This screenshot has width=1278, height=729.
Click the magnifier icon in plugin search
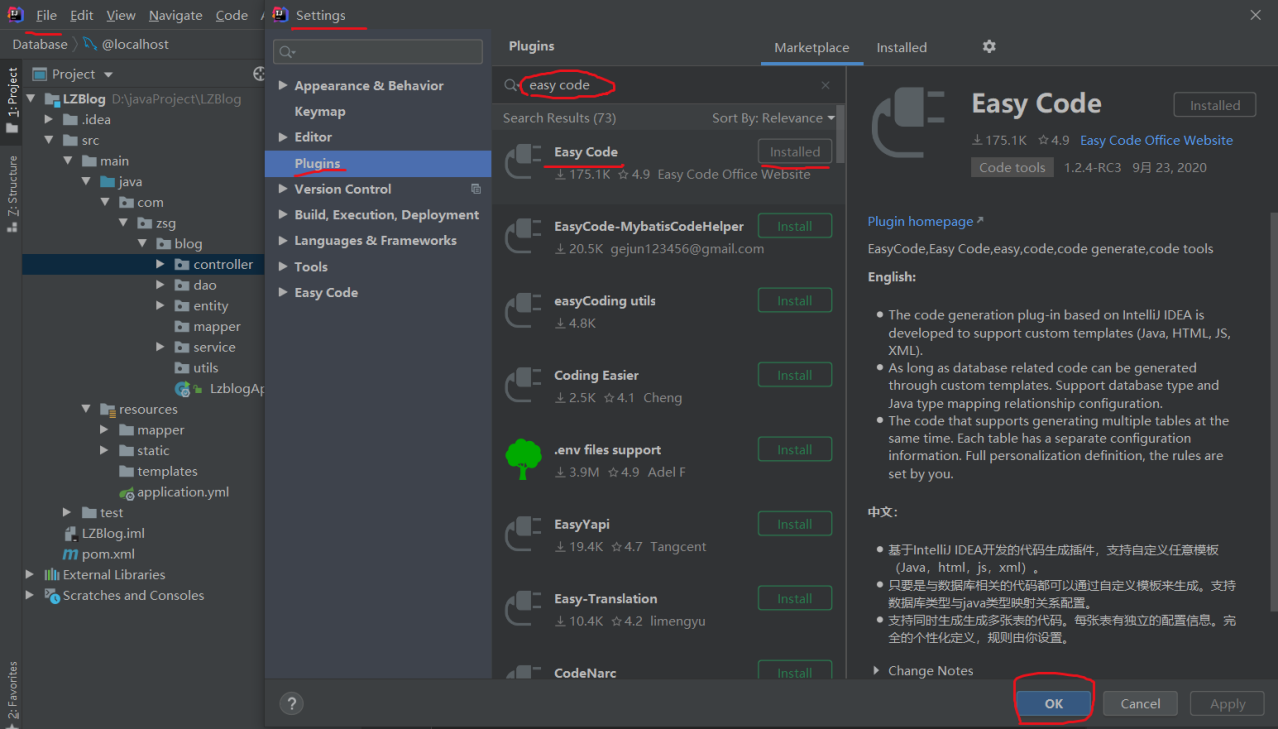coord(511,86)
